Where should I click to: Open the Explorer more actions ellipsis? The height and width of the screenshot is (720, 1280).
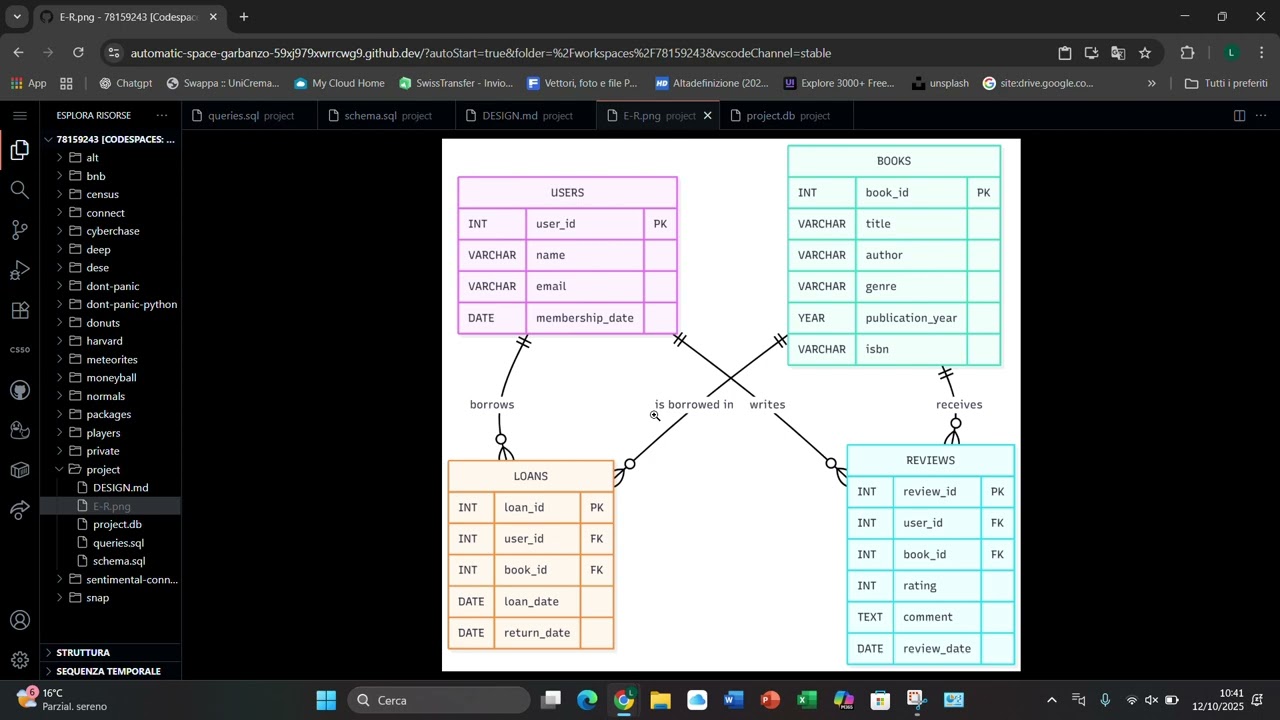point(161,116)
